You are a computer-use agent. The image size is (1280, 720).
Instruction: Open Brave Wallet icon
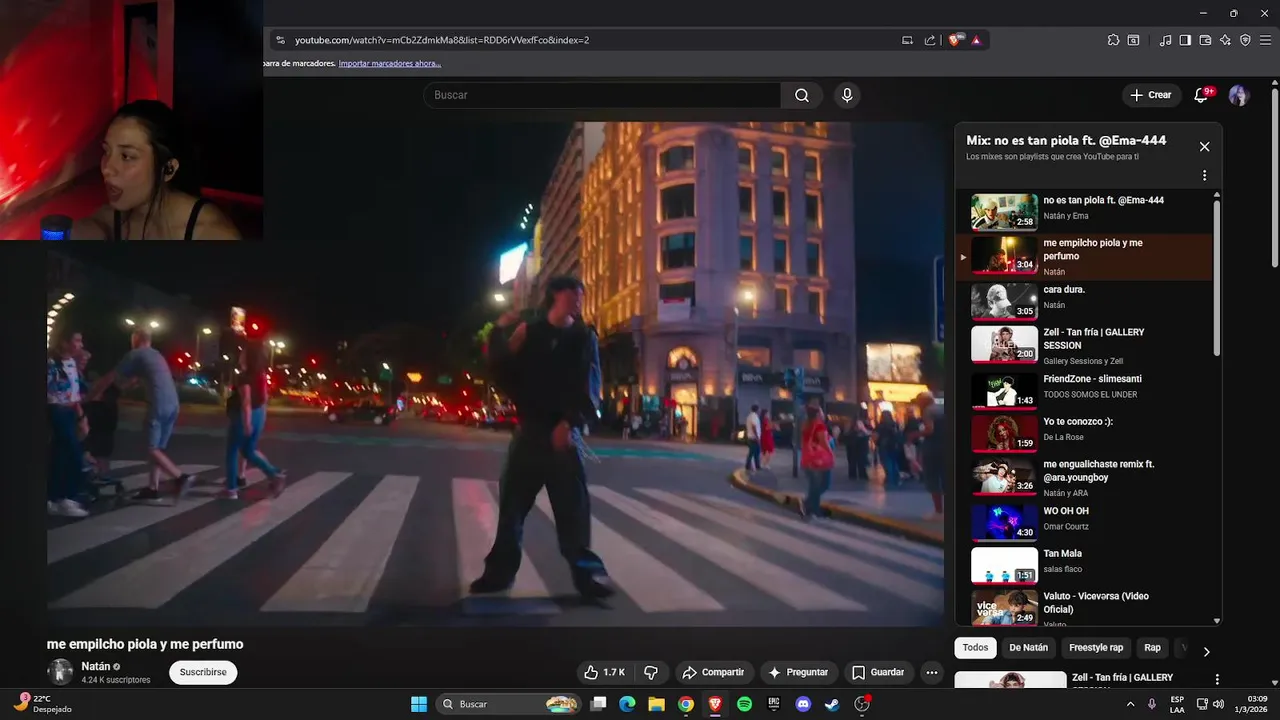[x=1205, y=40]
